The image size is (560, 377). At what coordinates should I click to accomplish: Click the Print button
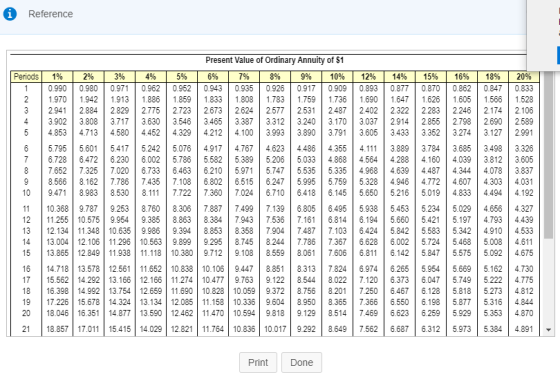258,362
